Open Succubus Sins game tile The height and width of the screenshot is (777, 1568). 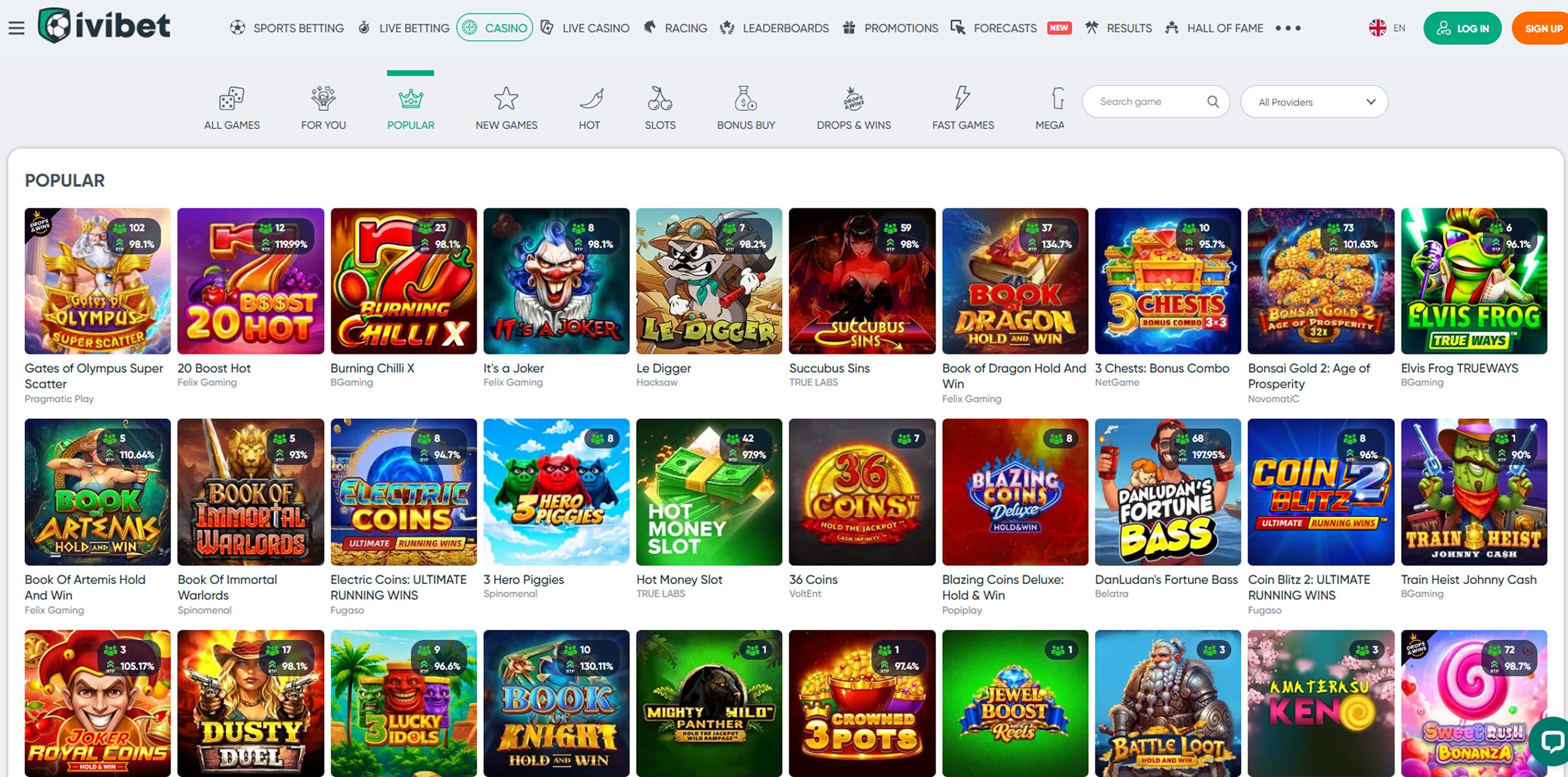[862, 281]
